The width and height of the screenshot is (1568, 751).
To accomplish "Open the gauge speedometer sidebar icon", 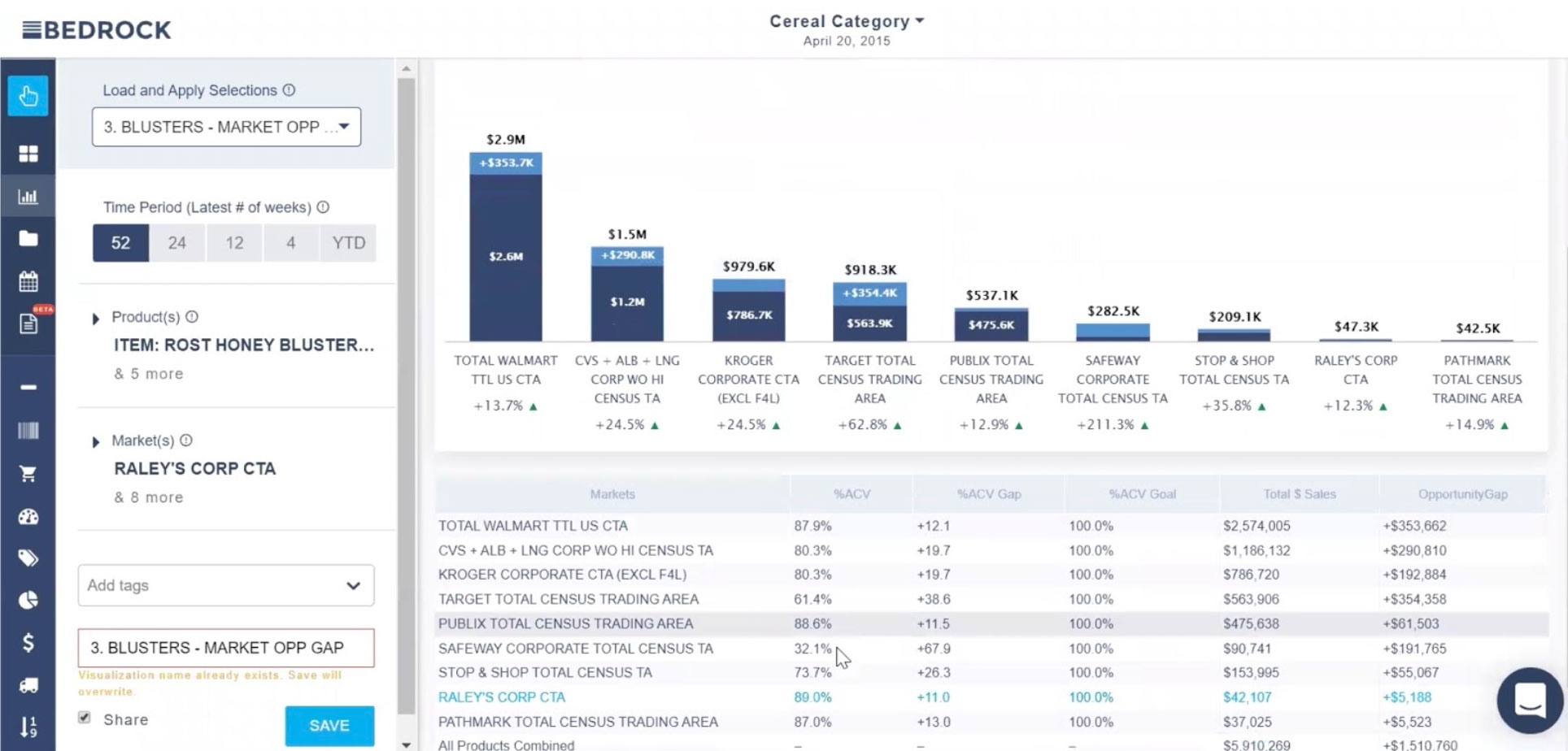I will (x=28, y=516).
